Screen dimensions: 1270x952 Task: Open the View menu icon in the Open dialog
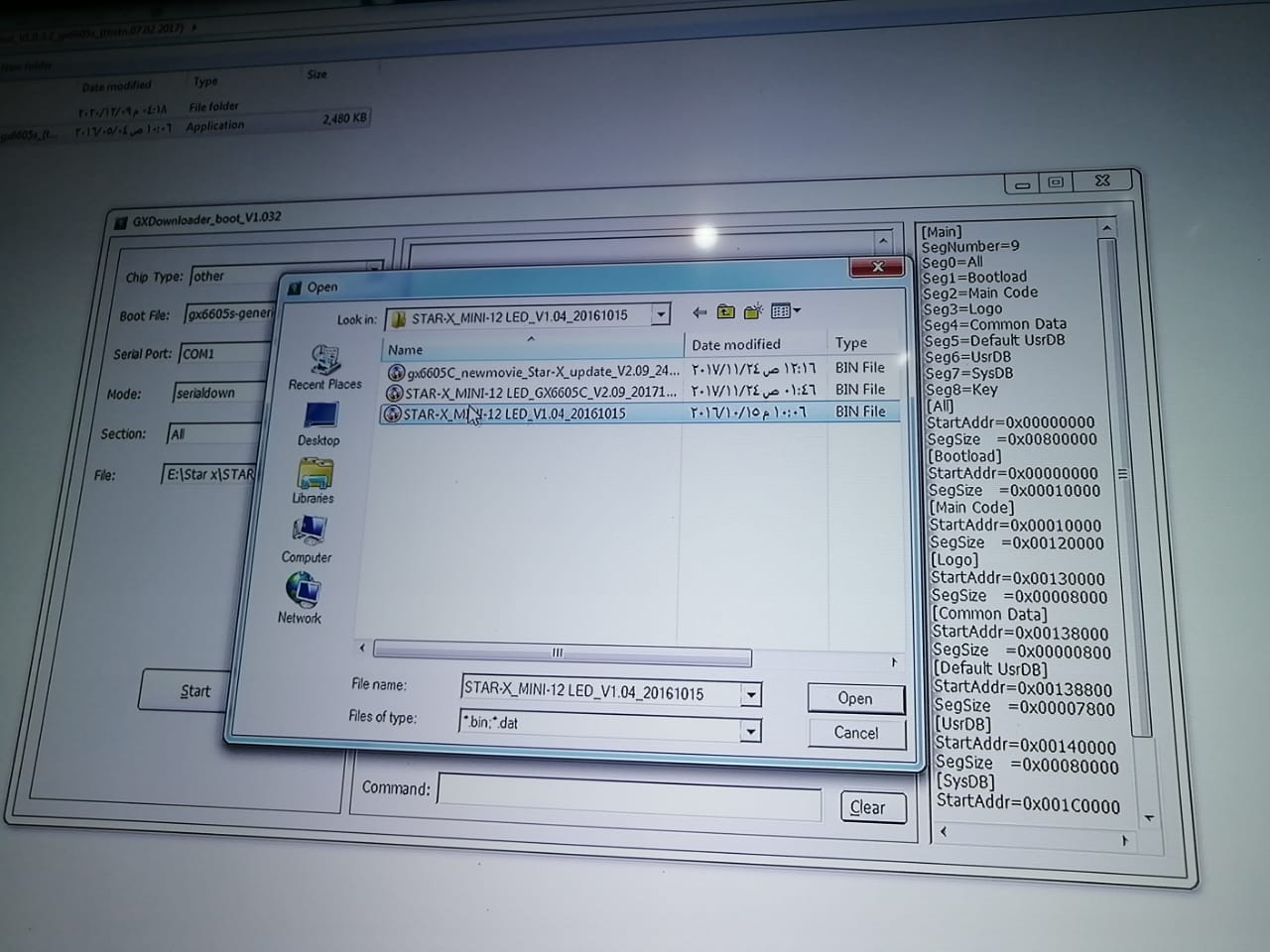click(785, 311)
